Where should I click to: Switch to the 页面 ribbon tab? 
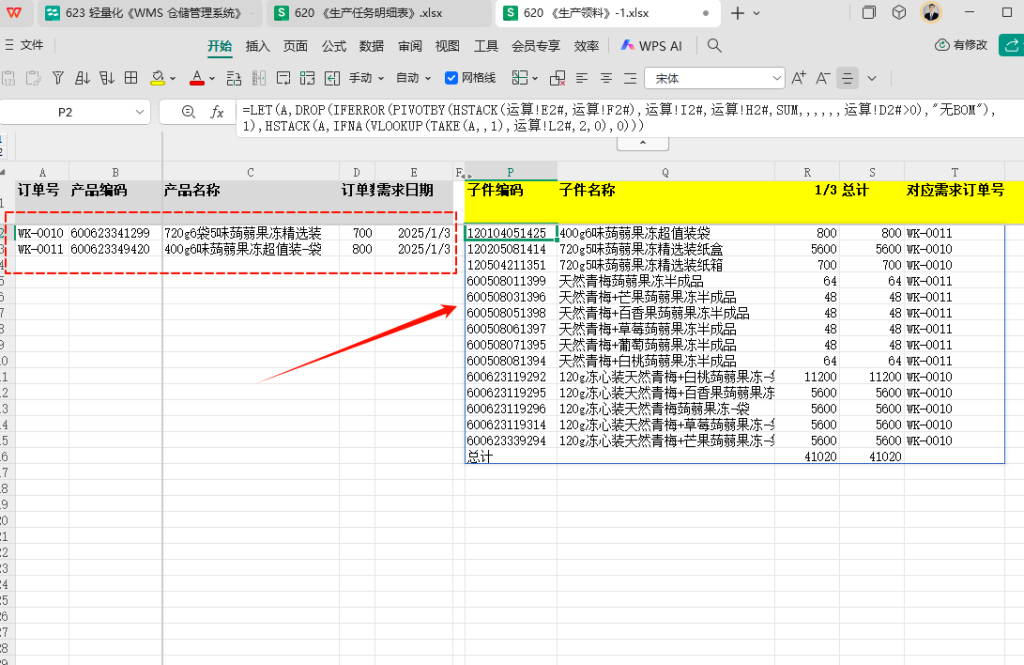click(295, 46)
